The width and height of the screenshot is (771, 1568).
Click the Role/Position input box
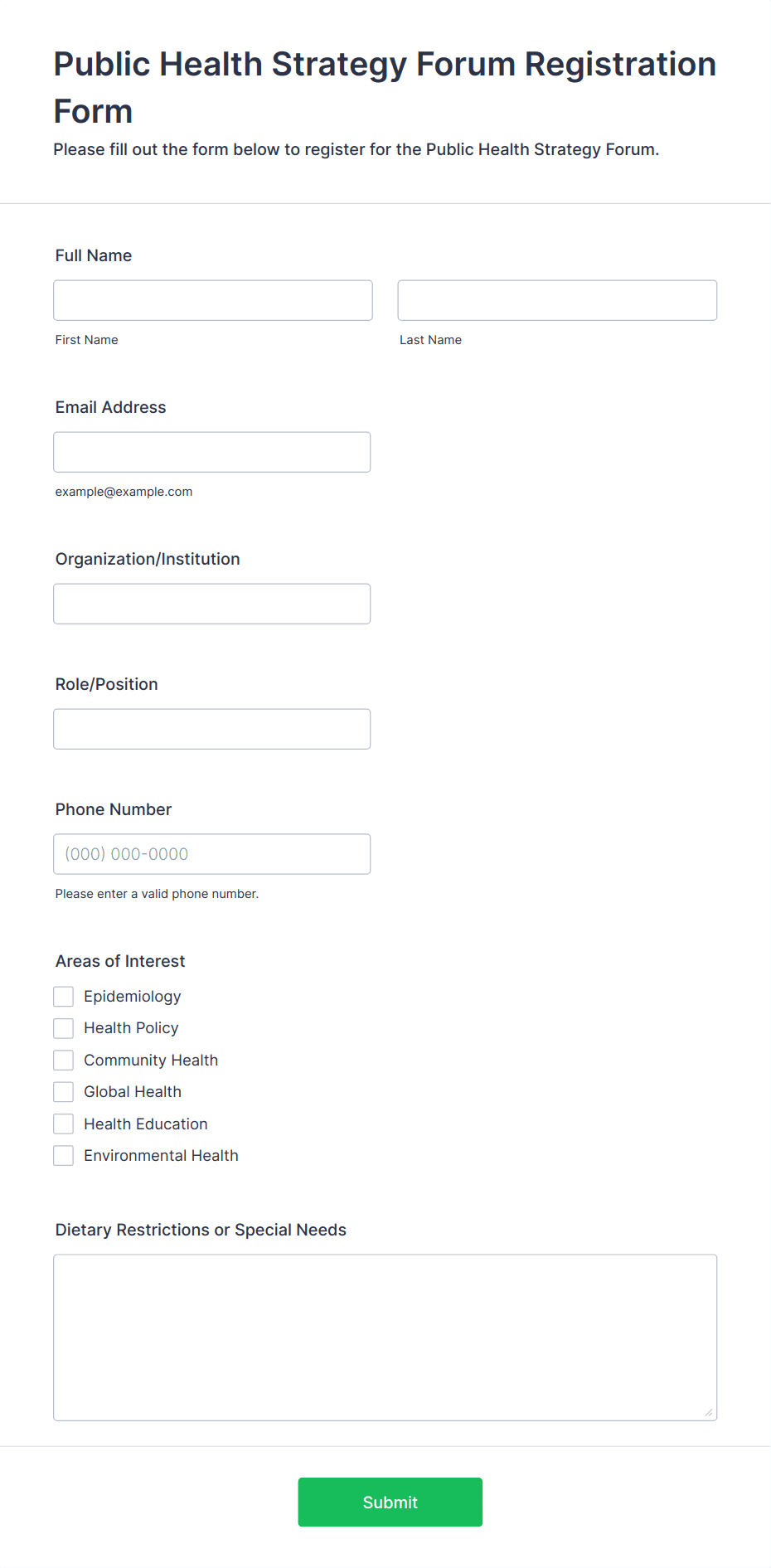pos(212,729)
